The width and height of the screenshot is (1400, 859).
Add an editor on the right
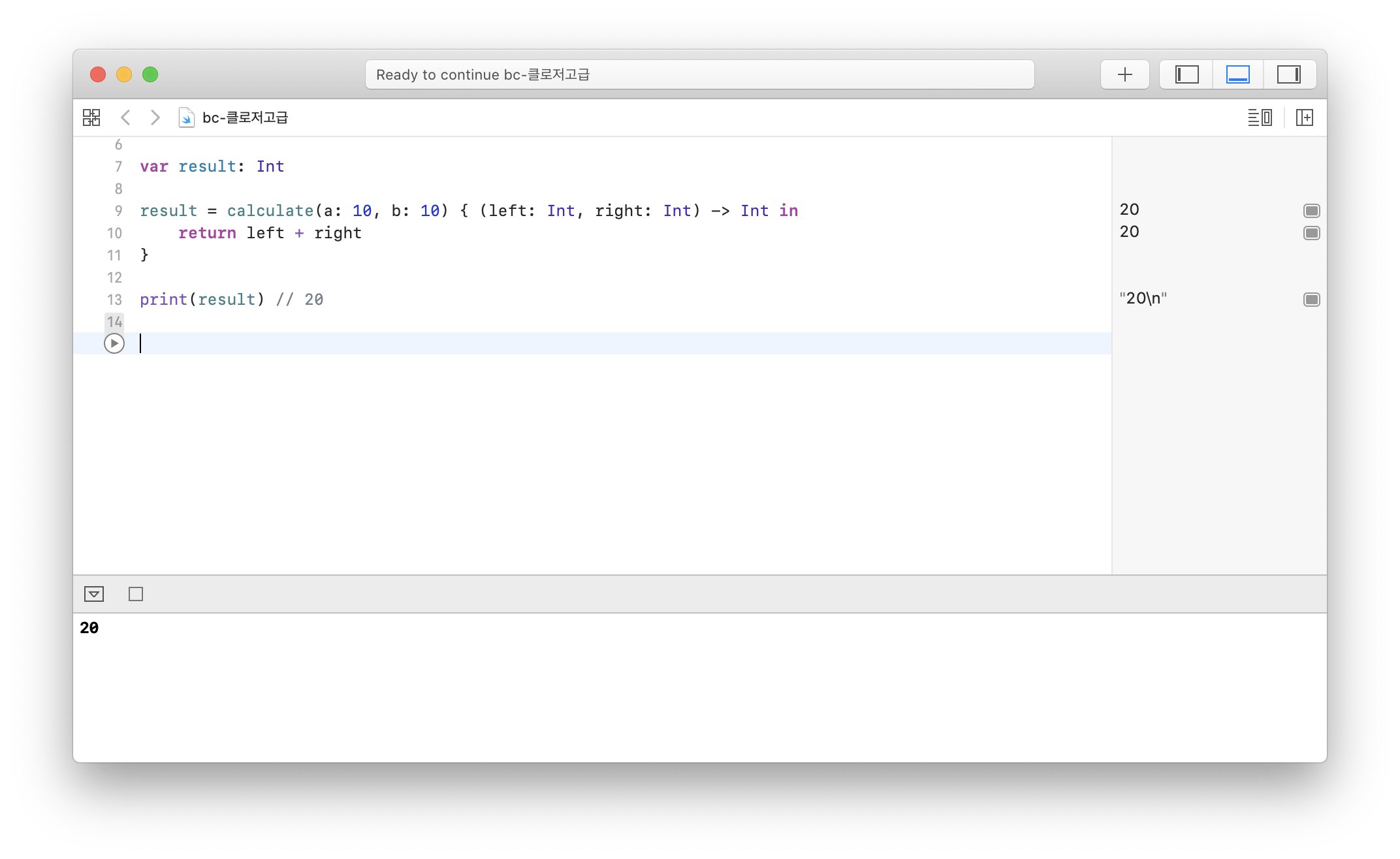coord(1304,117)
